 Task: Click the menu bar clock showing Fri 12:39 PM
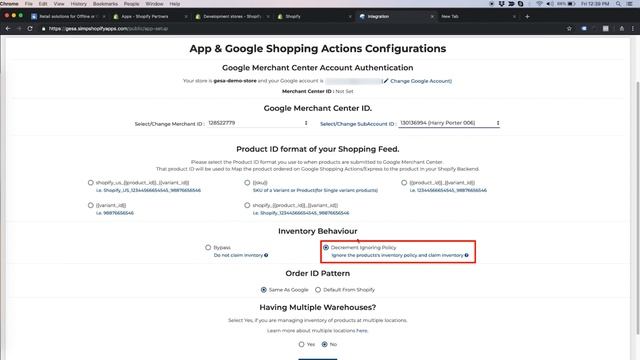click(x=595, y=4)
